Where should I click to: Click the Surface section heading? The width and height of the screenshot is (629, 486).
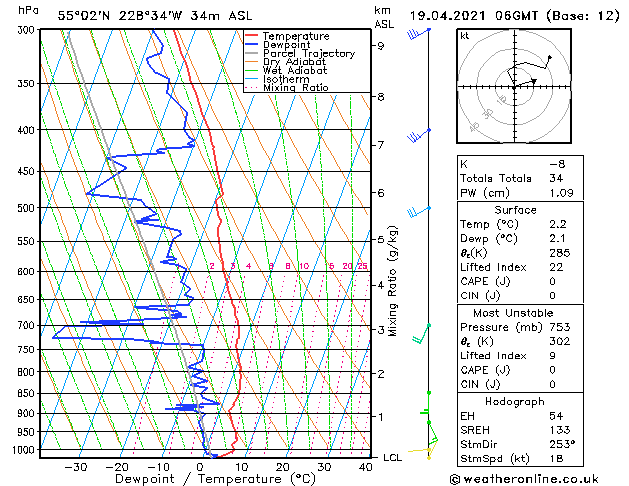(515, 210)
